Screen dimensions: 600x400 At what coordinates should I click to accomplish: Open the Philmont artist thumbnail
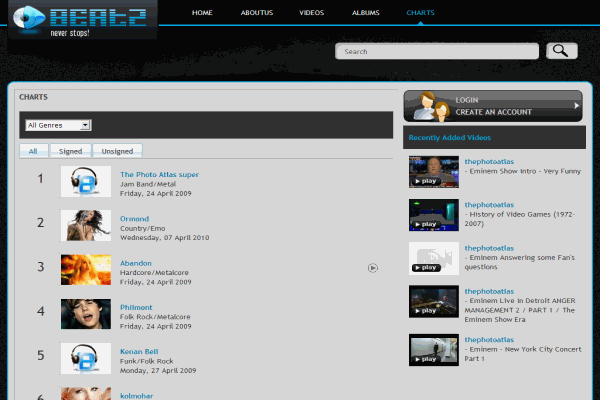point(86,313)
